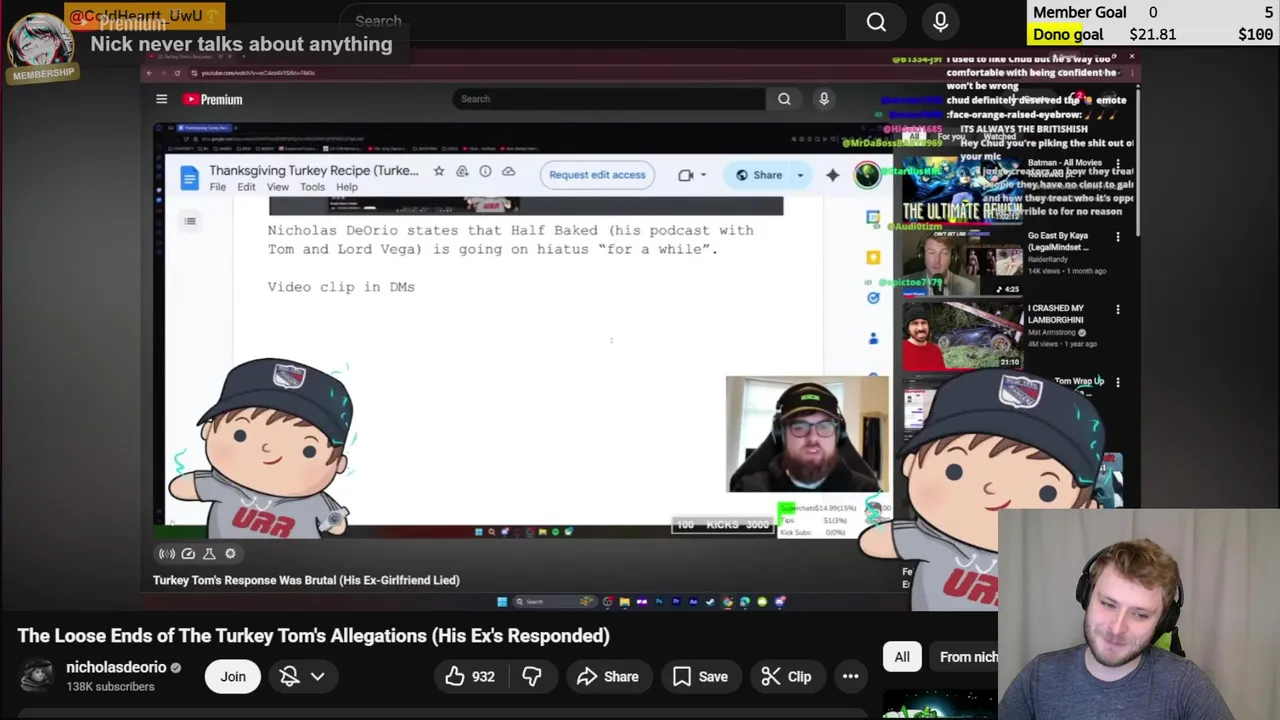The width and height of the screenshot is (1280, 720).
Task: Click the Docs cloud save status icon
Action: pos(509,171)
